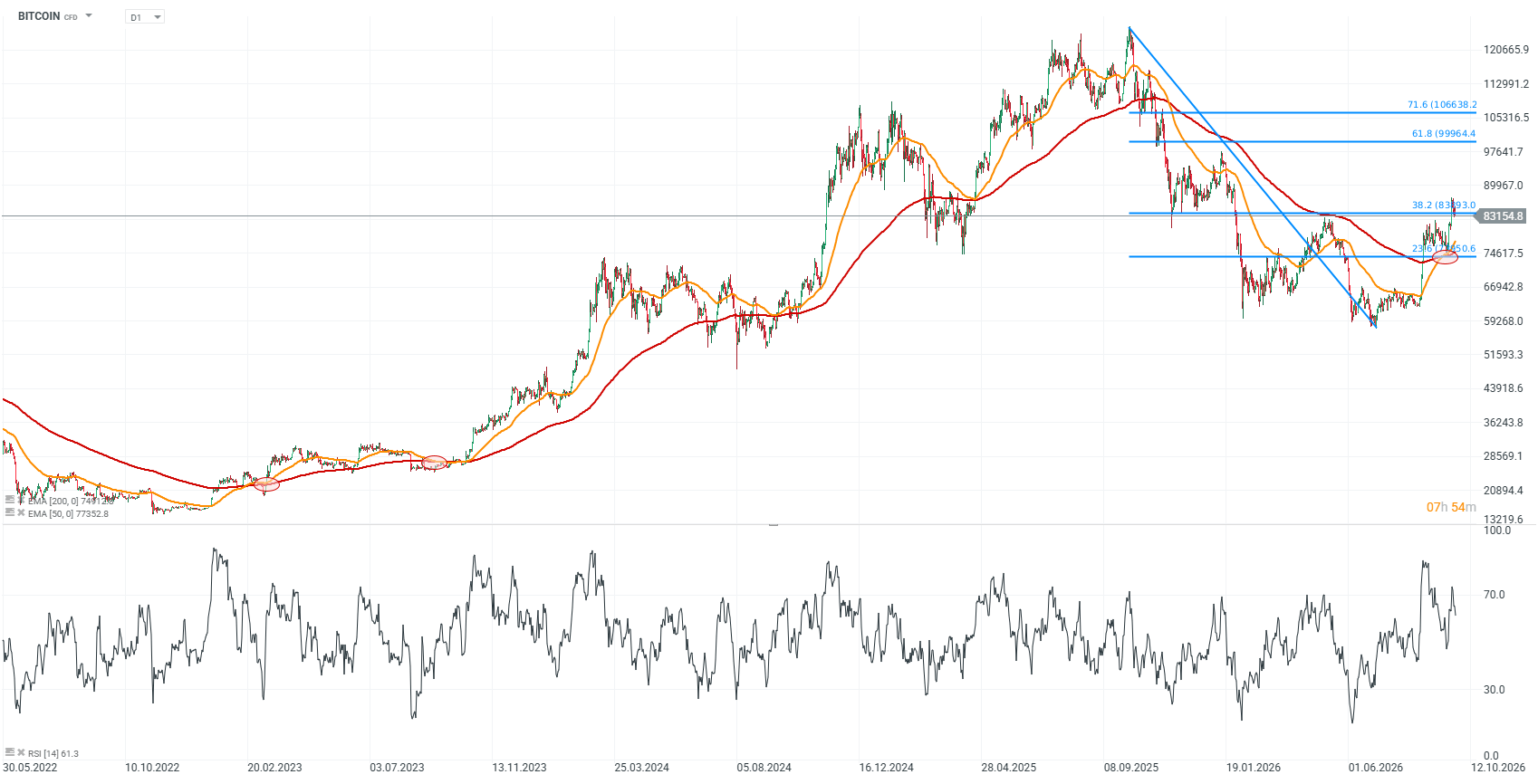Remove the EMA 50 indicator with X
This screenshot has height=784, width=1538.
click(21, 512)
